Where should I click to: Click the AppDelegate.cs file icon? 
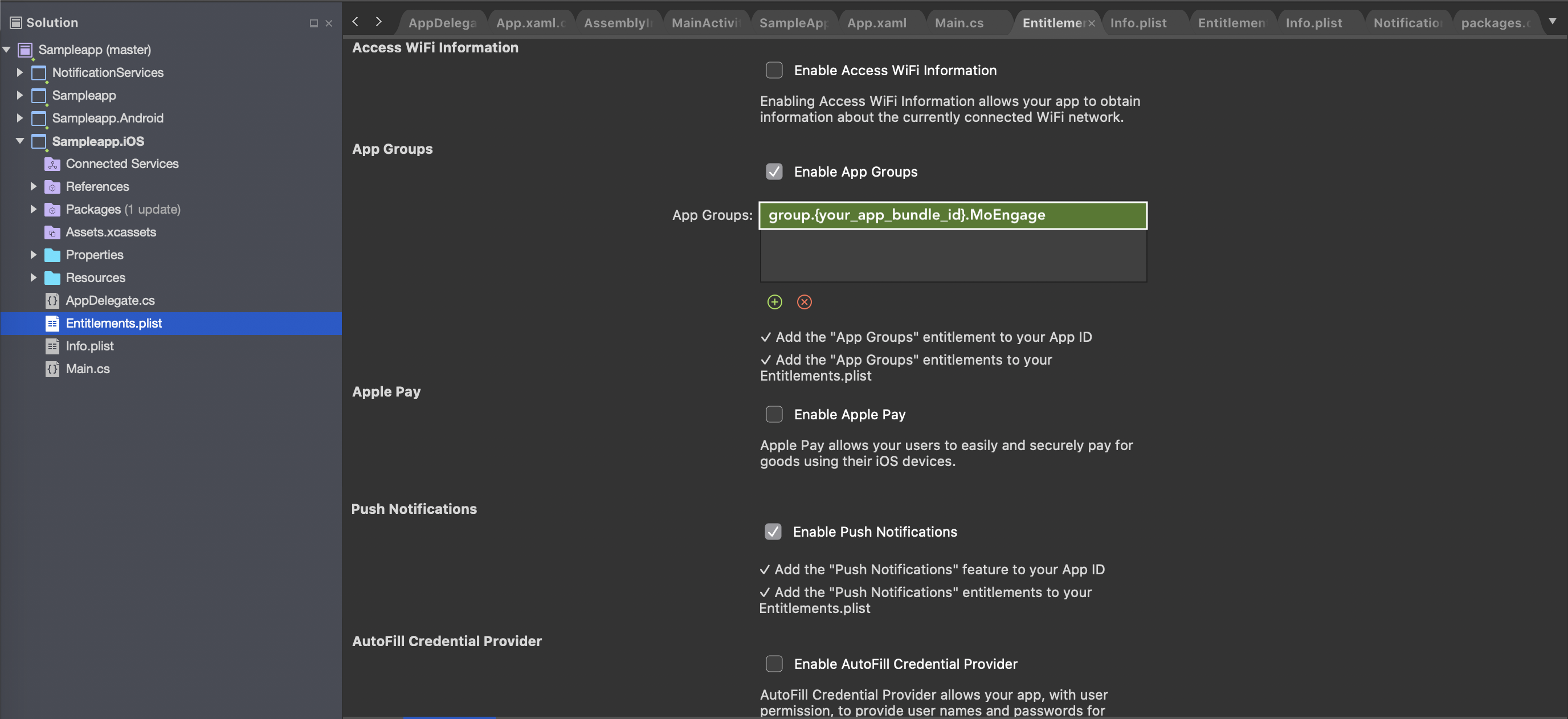point(52,300)
